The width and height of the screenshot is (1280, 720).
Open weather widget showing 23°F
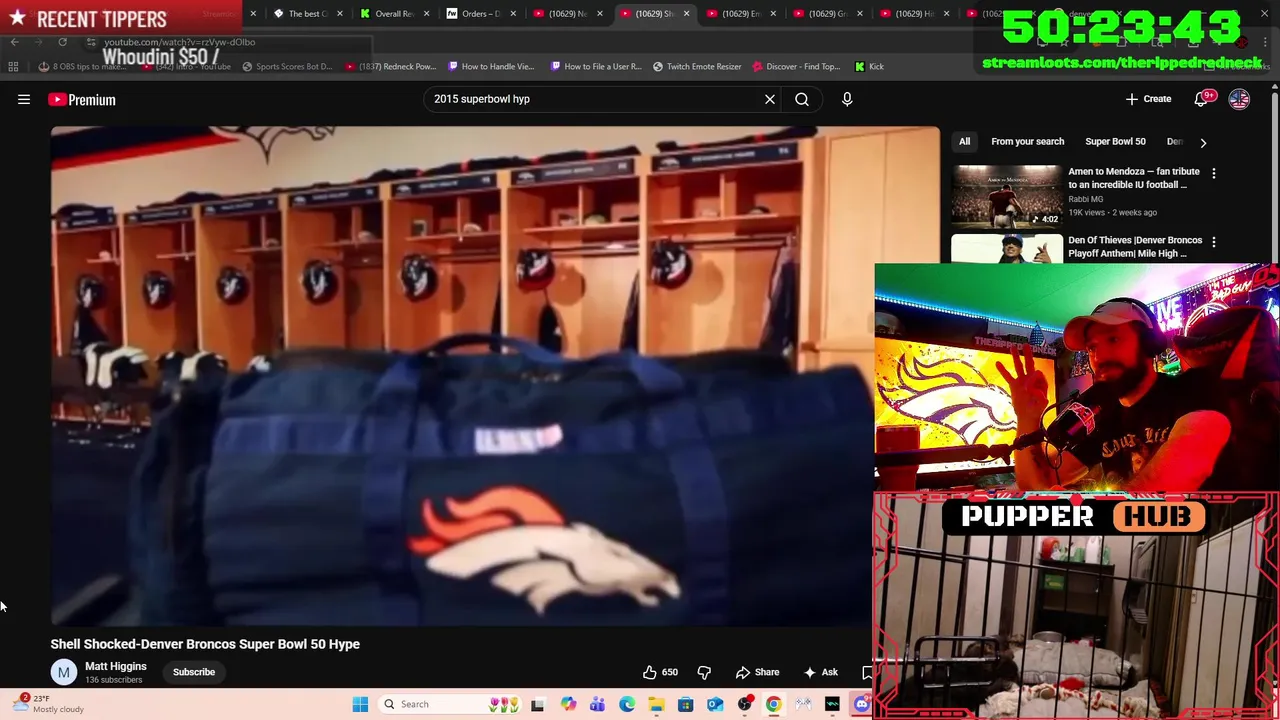click(48, 704)
